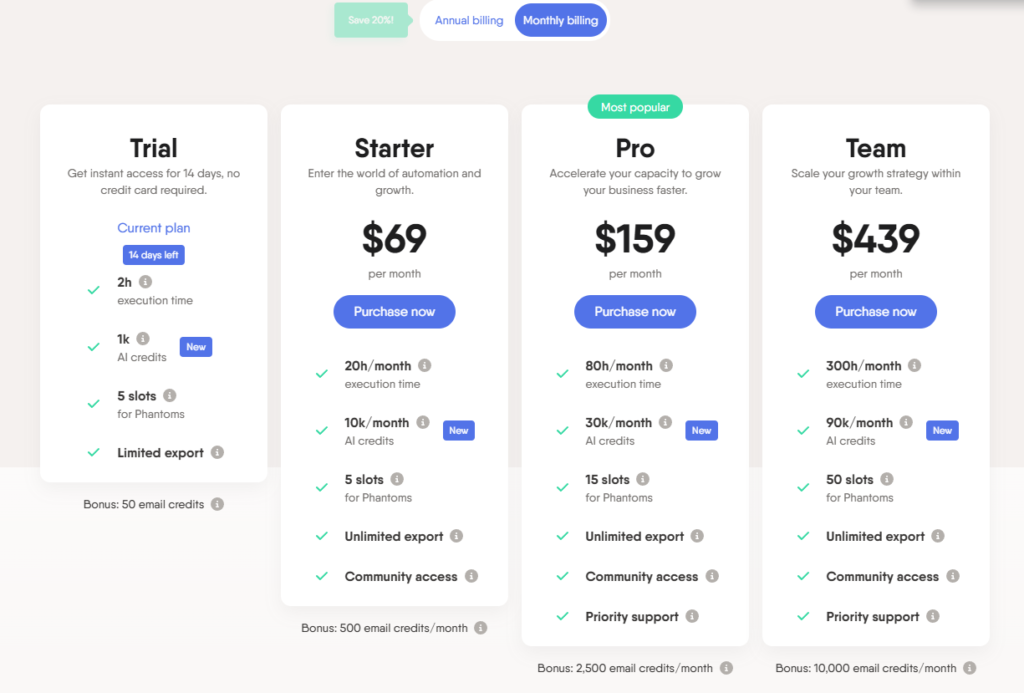Click the green Trial checkmark next to Limited export
The height and width of the screenshot is (693, 1024).
click(x=93, y=452)
